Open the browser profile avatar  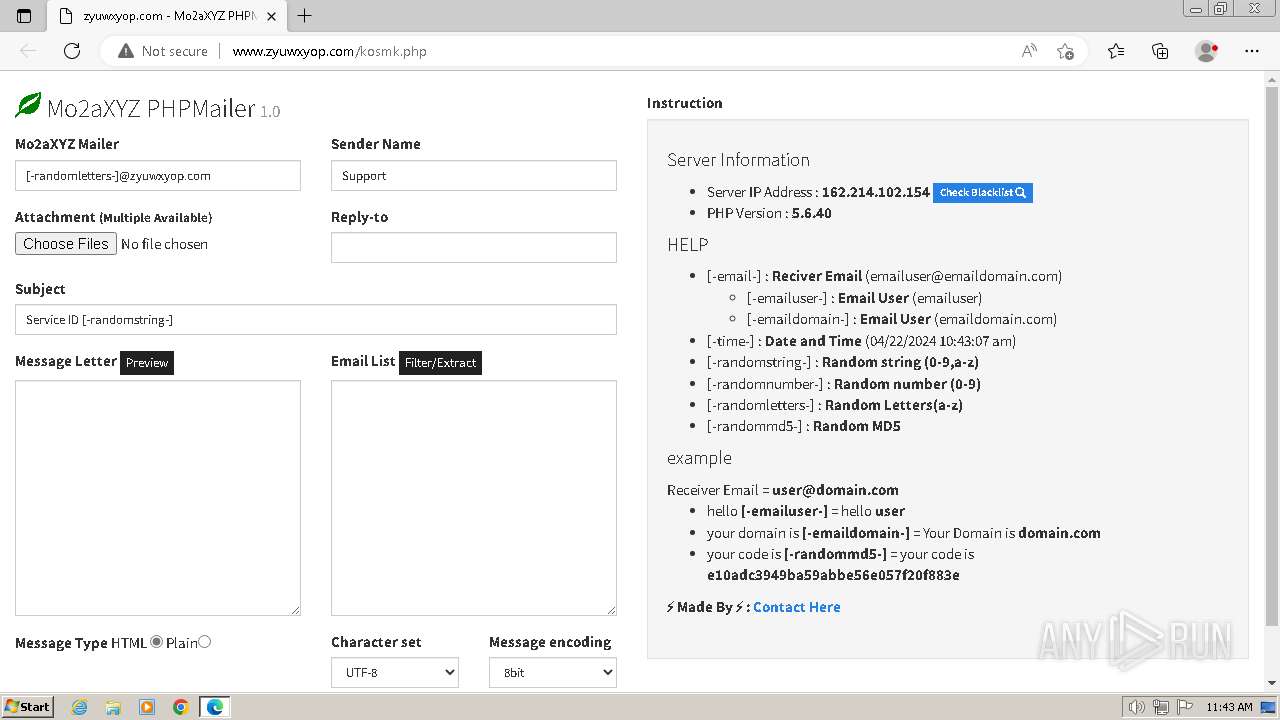[1206, 51]
